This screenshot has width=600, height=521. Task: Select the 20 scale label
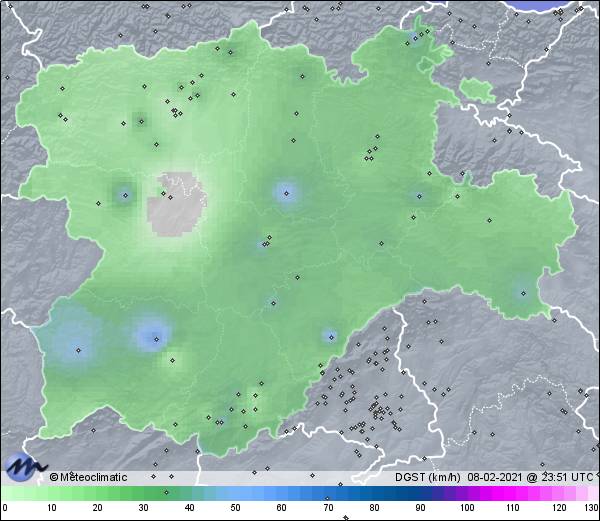pyautogui.click(x=97, y=508)
